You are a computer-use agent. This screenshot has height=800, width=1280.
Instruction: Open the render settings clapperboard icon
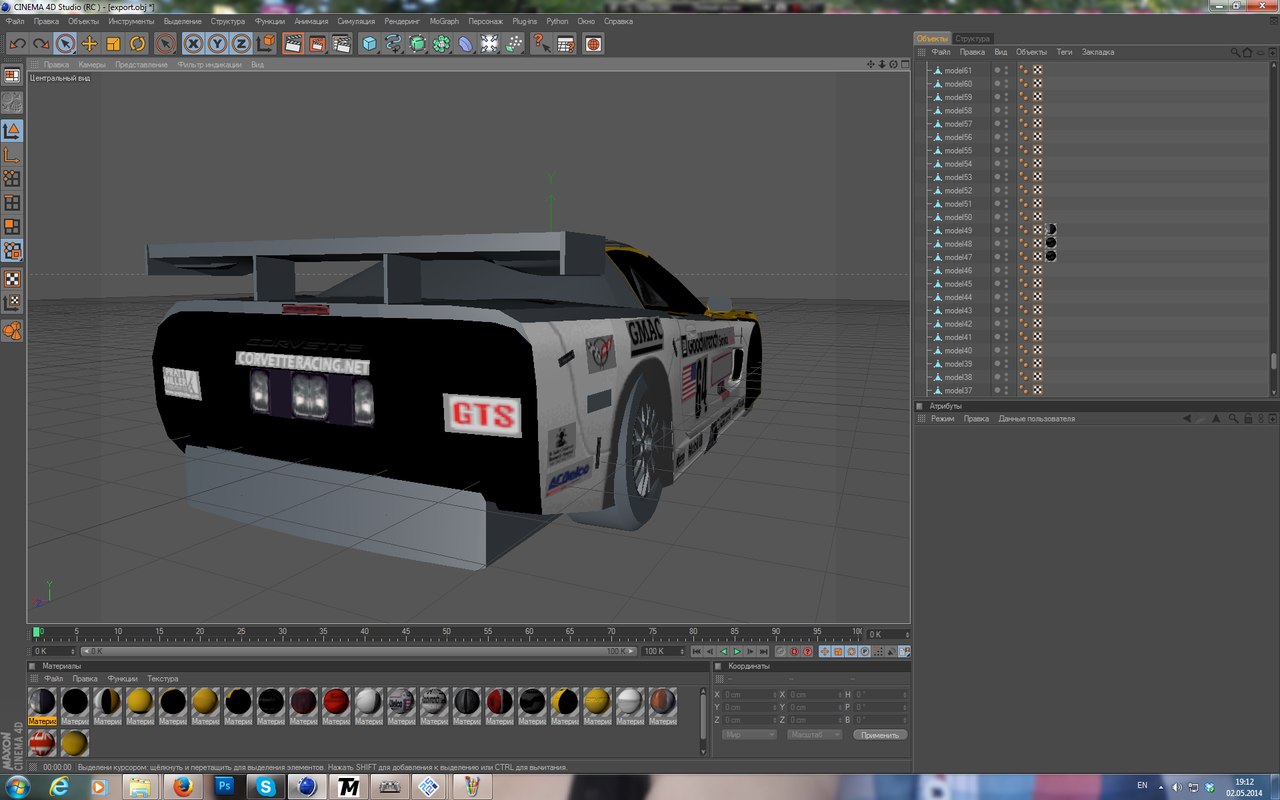[x=341, y=43]
